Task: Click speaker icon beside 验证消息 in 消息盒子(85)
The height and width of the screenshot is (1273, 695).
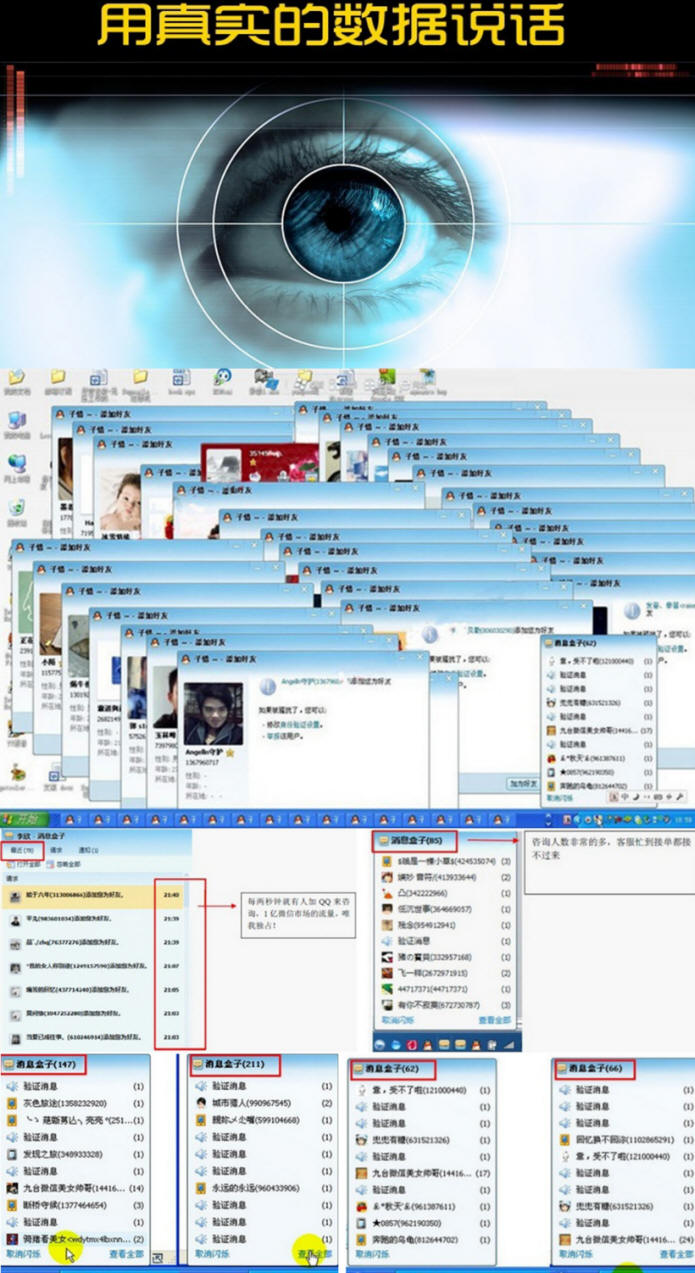Action: pos(386,941)
